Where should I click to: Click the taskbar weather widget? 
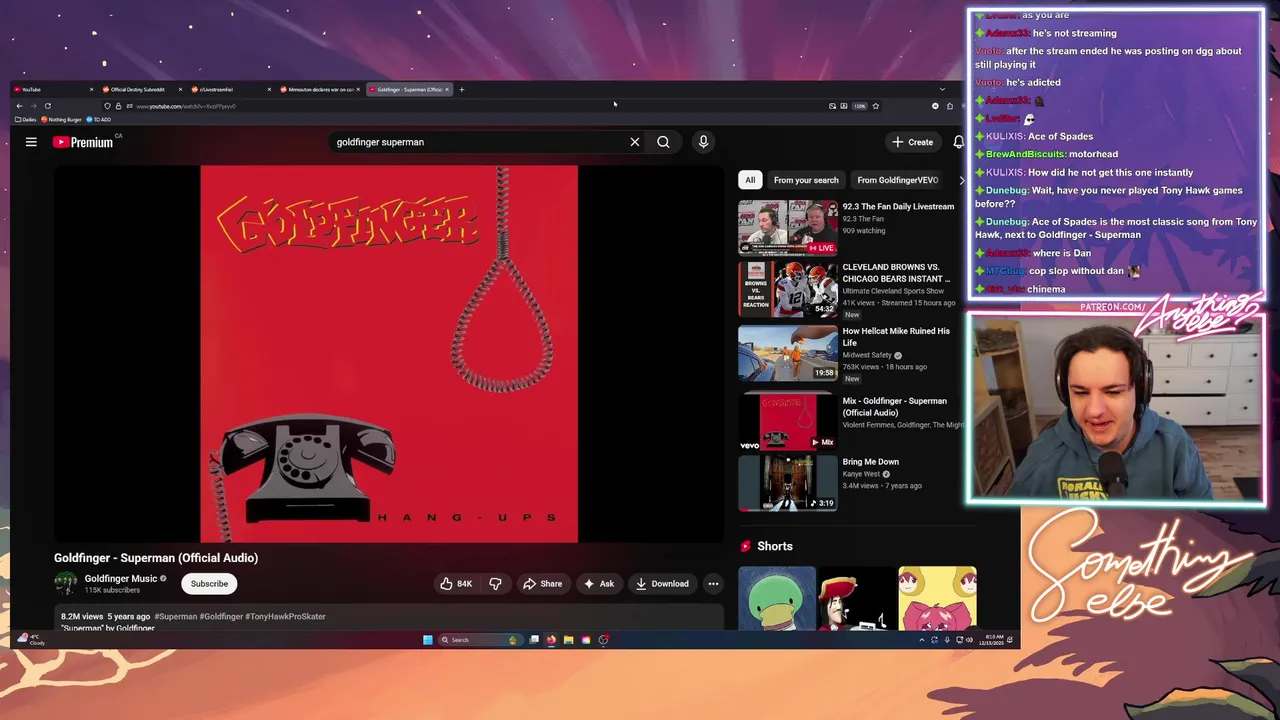click(x=31, y=639)
